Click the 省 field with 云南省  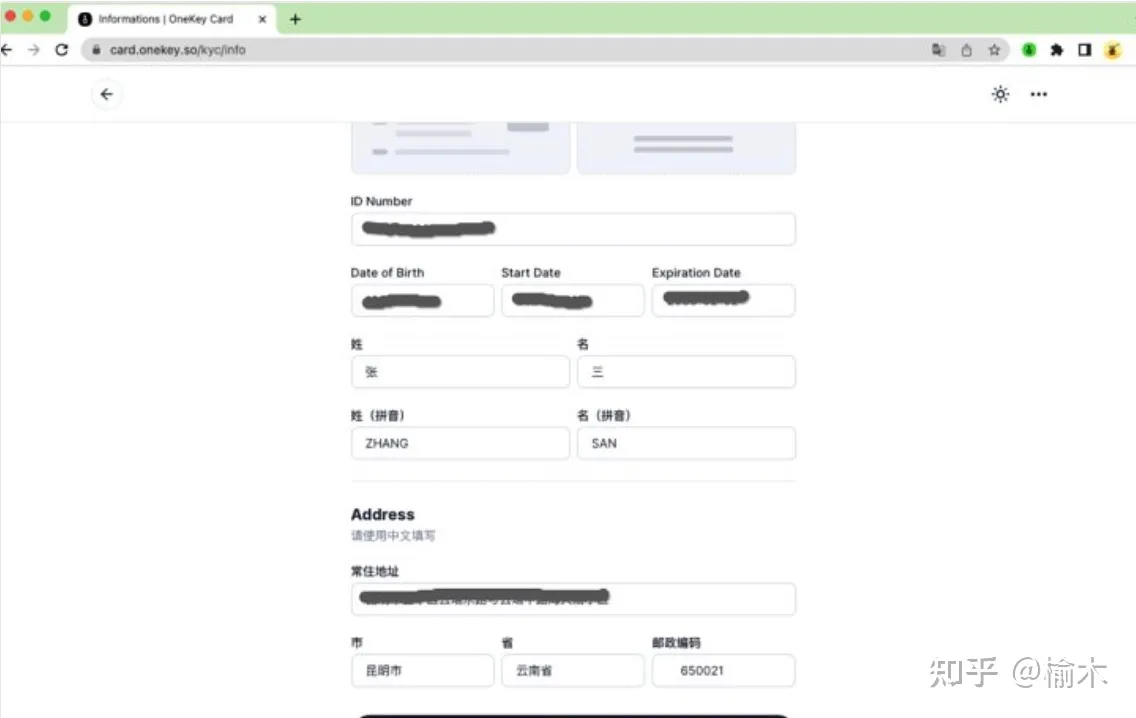[x=572, y=671]
